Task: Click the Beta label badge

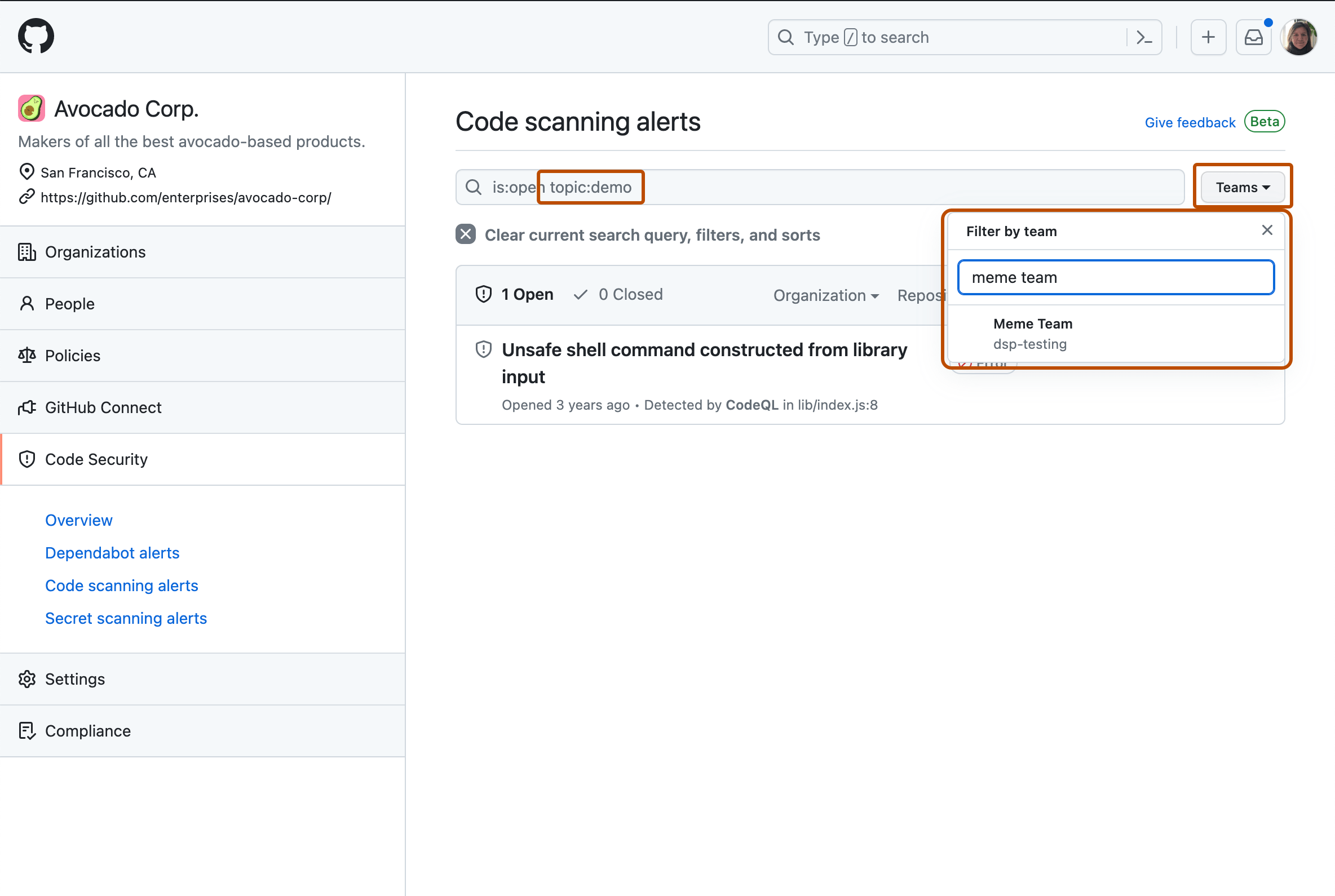Action: (x=1264, y=122)
